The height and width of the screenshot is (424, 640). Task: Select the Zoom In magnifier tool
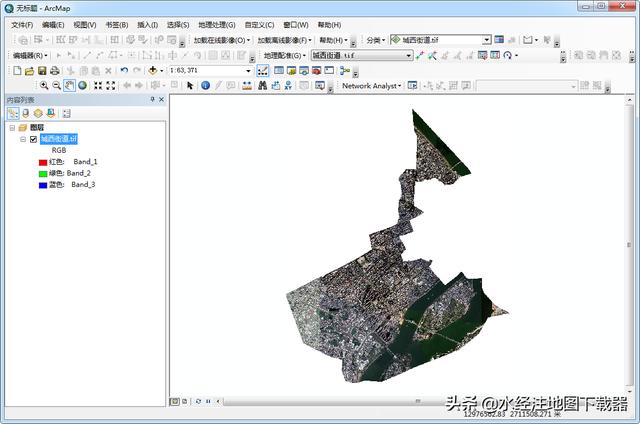(x=44, y=85)
